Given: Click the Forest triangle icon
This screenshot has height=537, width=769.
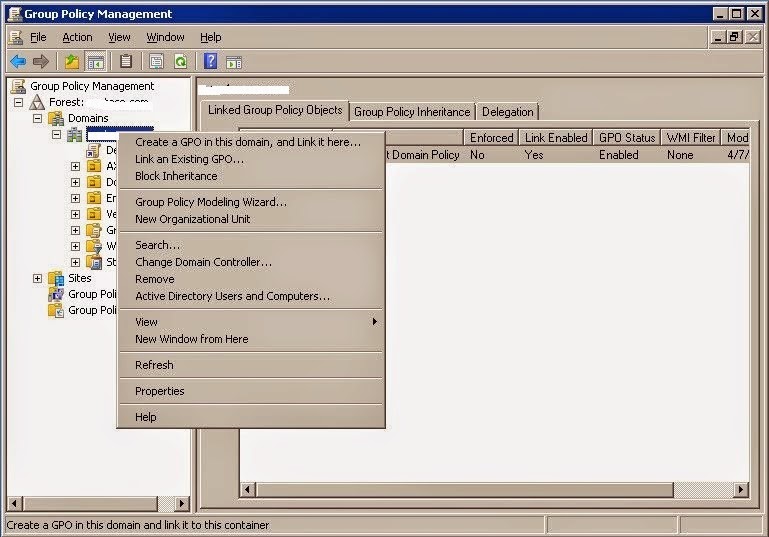Looking at the screenshot, I should click(x=37, y=102).
